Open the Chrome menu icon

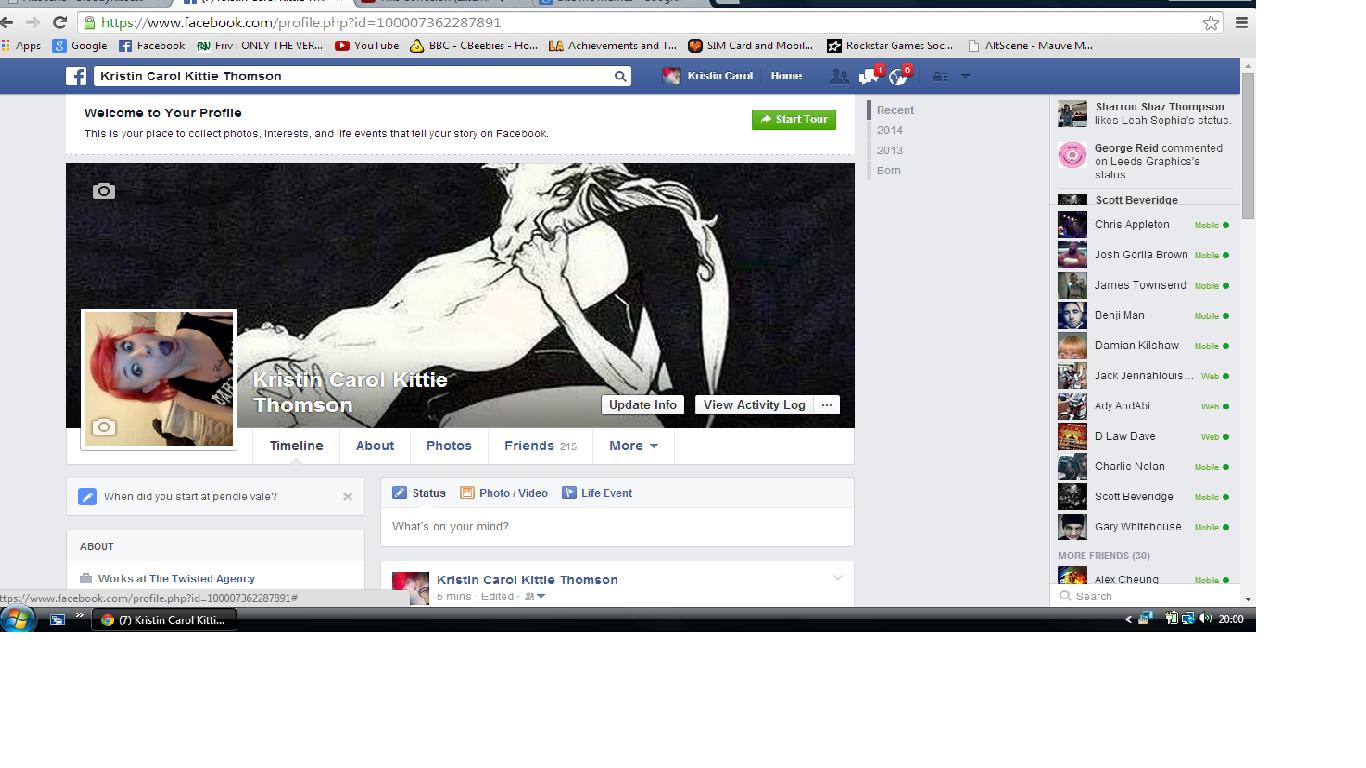[x=1242, y=22]
